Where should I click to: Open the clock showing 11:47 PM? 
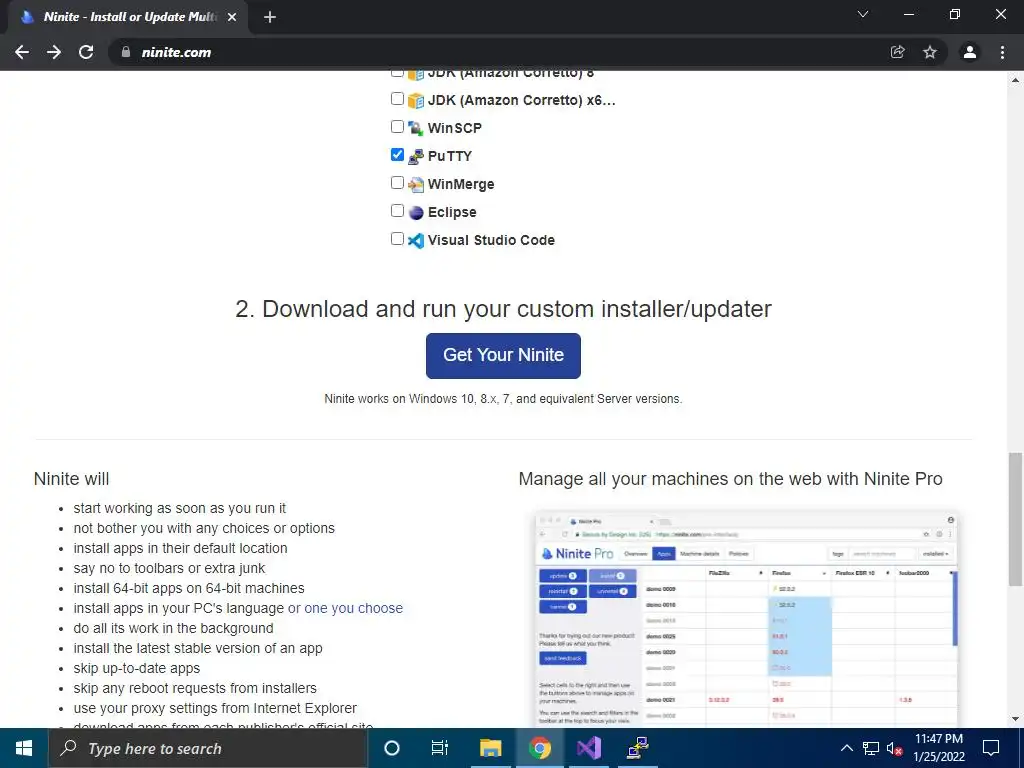coord(938,748)
